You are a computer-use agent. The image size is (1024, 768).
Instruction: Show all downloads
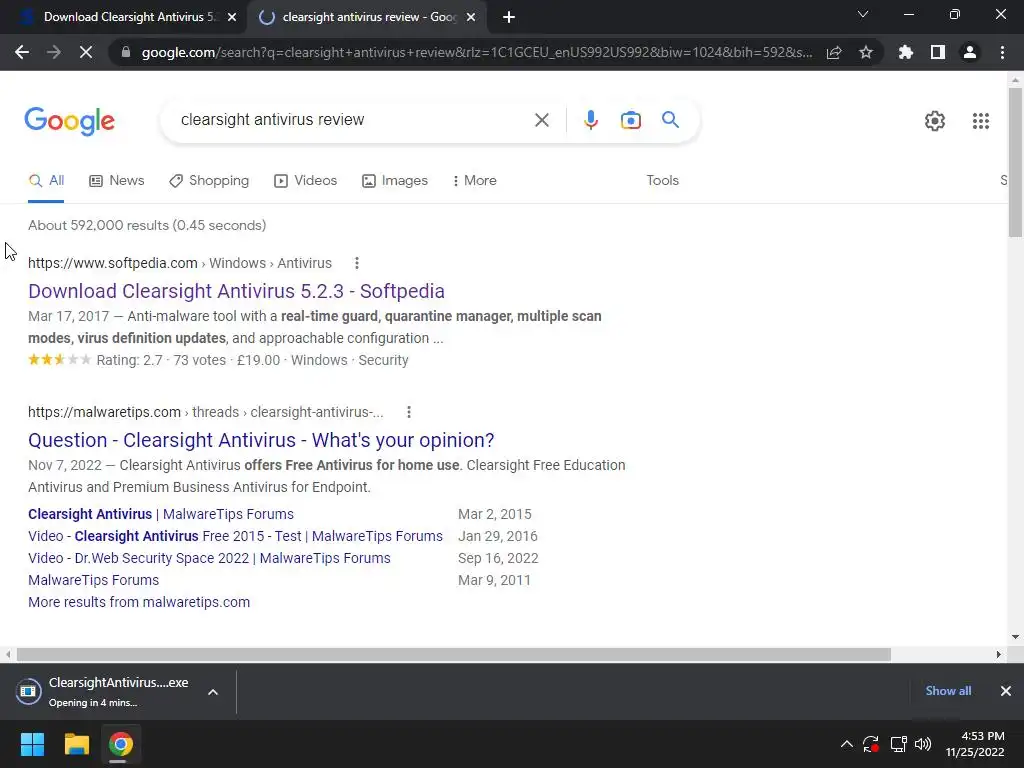point(948,691)
